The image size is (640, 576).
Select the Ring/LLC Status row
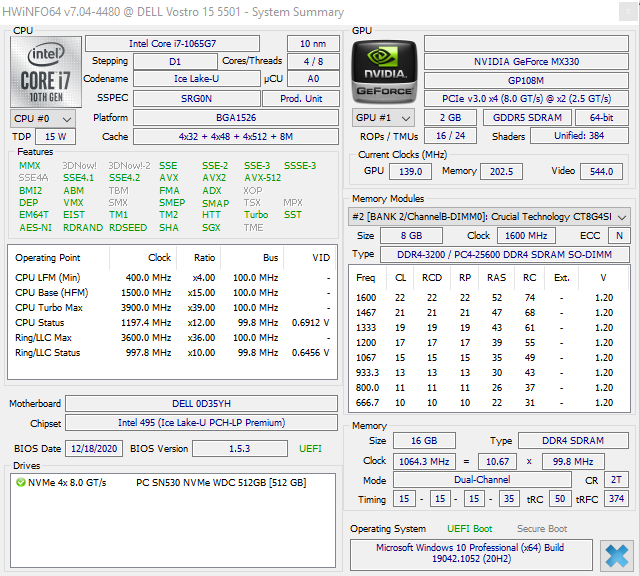coord(172,353)
